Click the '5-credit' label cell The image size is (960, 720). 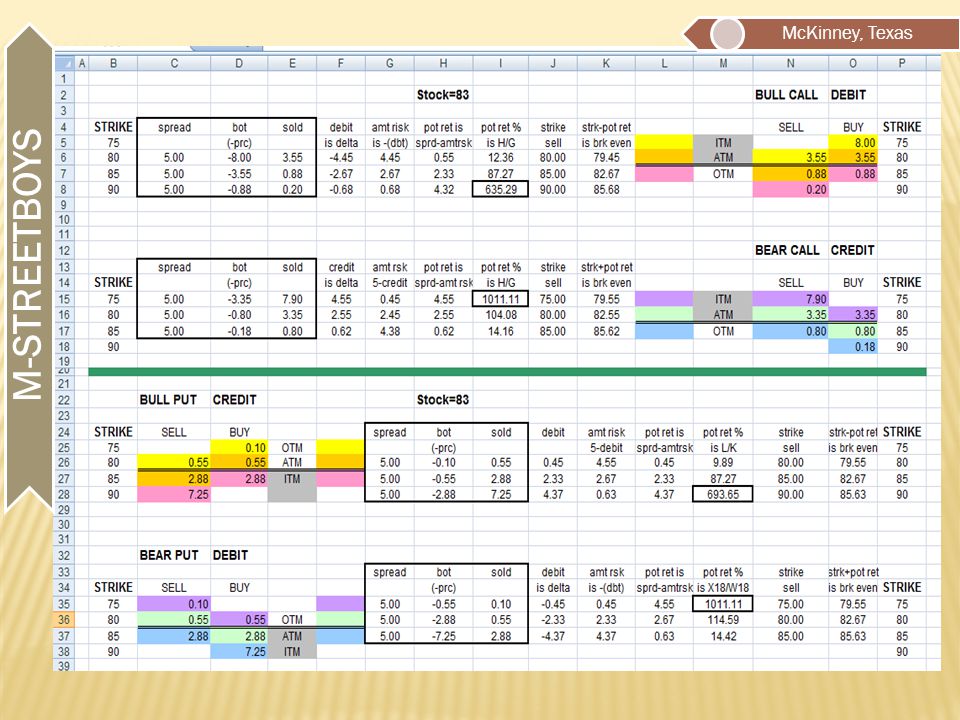pyautogui.click(x=389, y=283)
